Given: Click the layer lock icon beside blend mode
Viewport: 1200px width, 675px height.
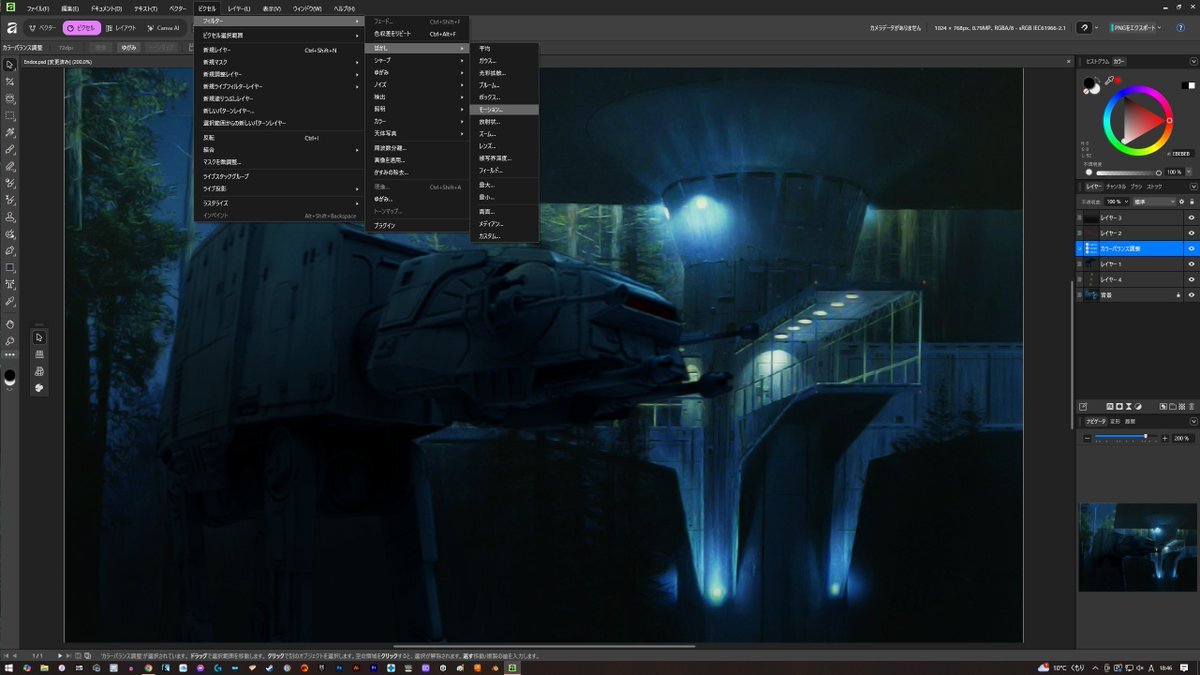Looking at the screenshot, I should 1191,201.
